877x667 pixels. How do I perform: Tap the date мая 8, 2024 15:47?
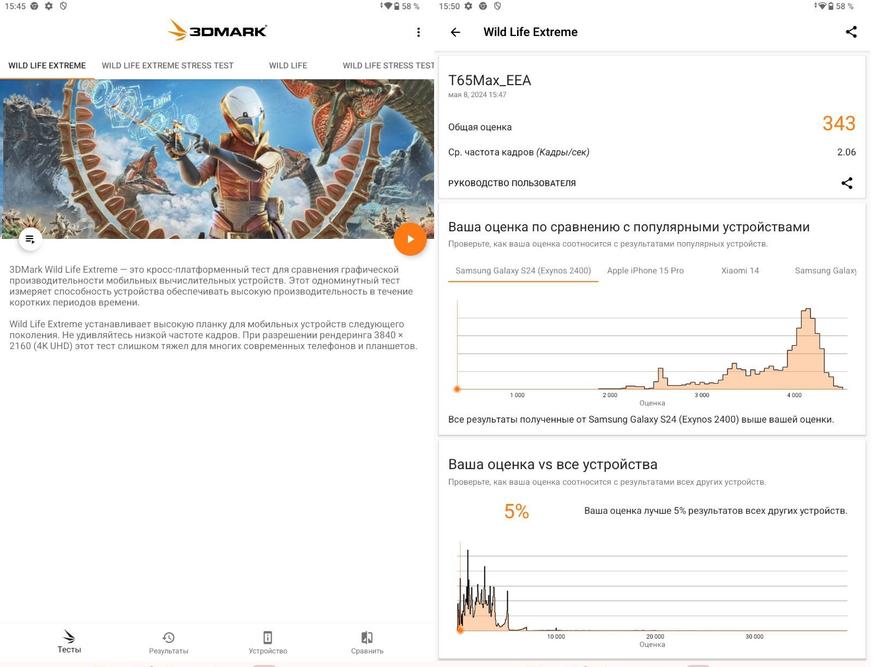click(477, 95)
